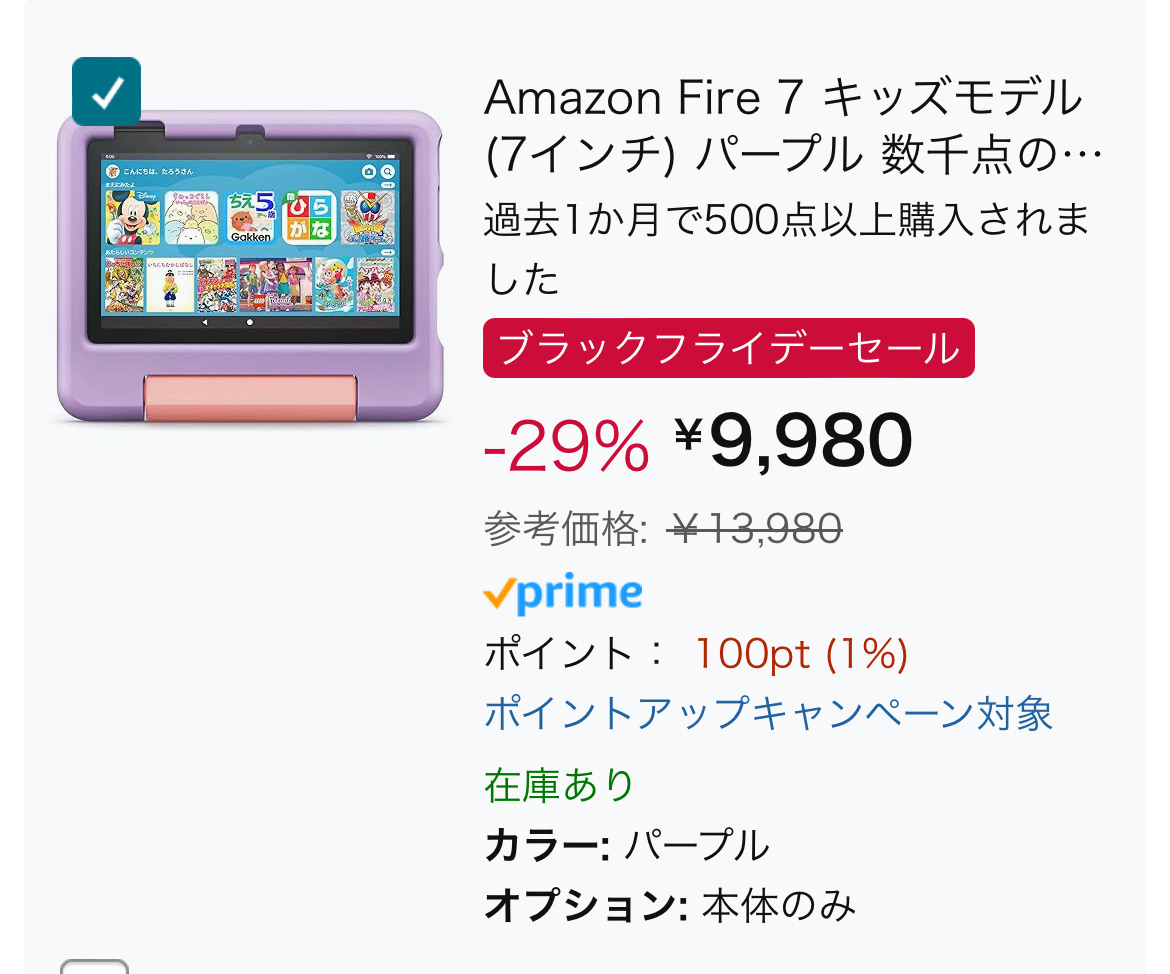Select the カラー: パープル option line

point(626,846)
